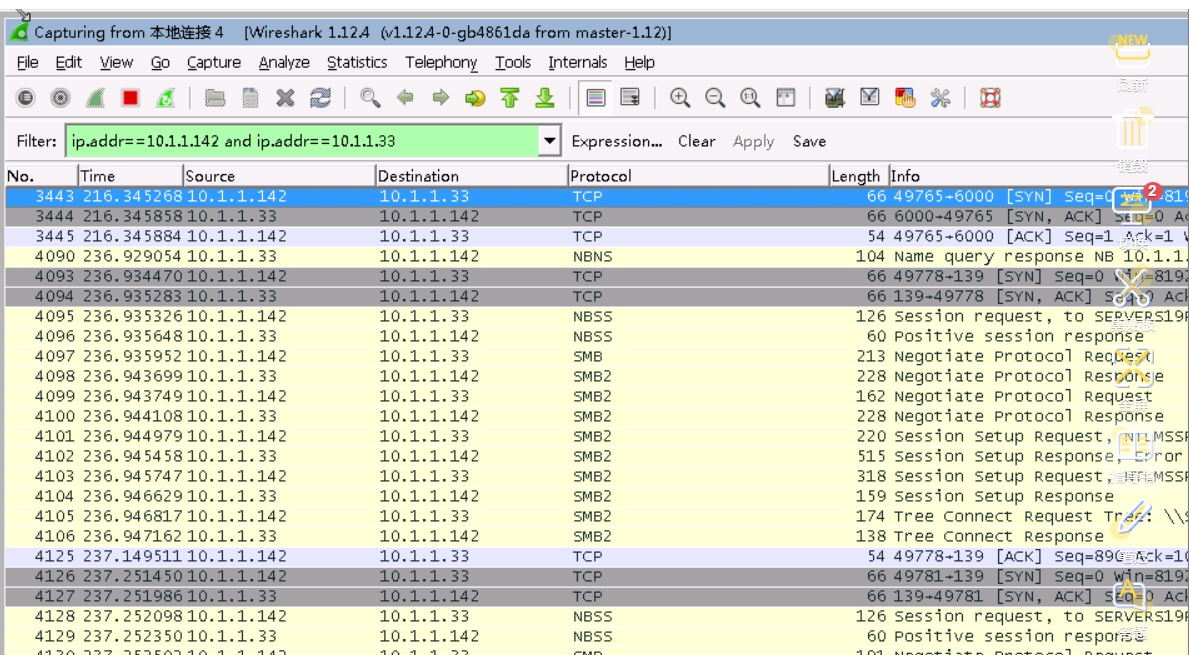
Task: Sort by the No. column header
Action: pos(41,176)
